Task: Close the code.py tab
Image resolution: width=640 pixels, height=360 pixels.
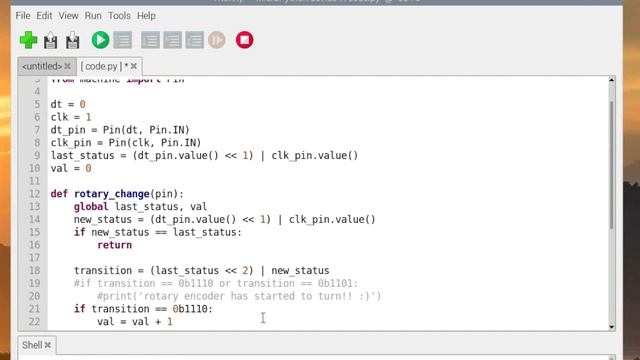Action: pos(134,66)
